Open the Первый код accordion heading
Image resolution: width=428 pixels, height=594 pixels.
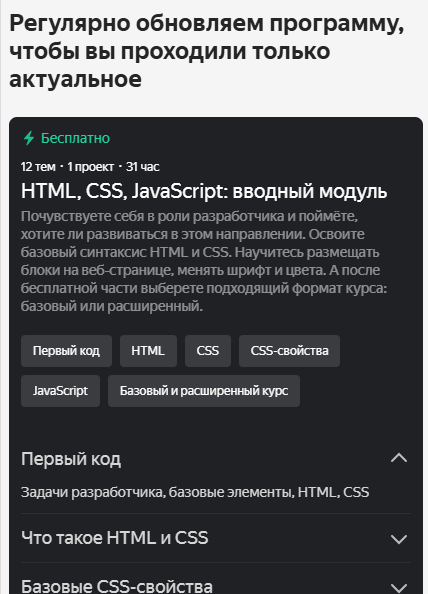point(71,459)
